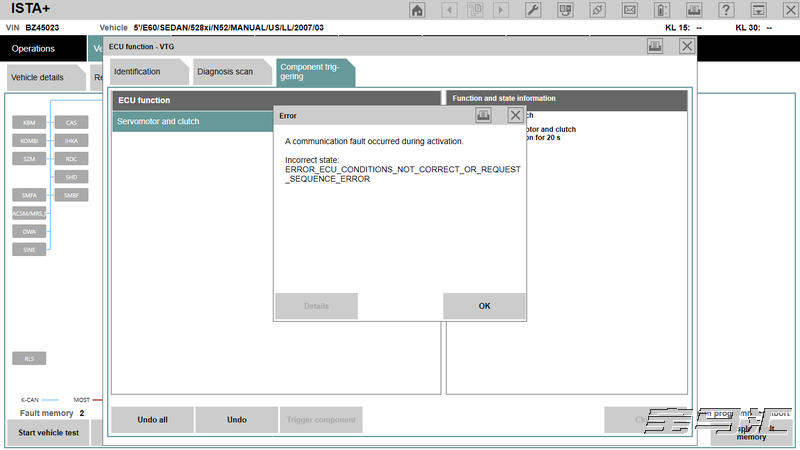Select the KOMBI control unit

click(29, 141)
